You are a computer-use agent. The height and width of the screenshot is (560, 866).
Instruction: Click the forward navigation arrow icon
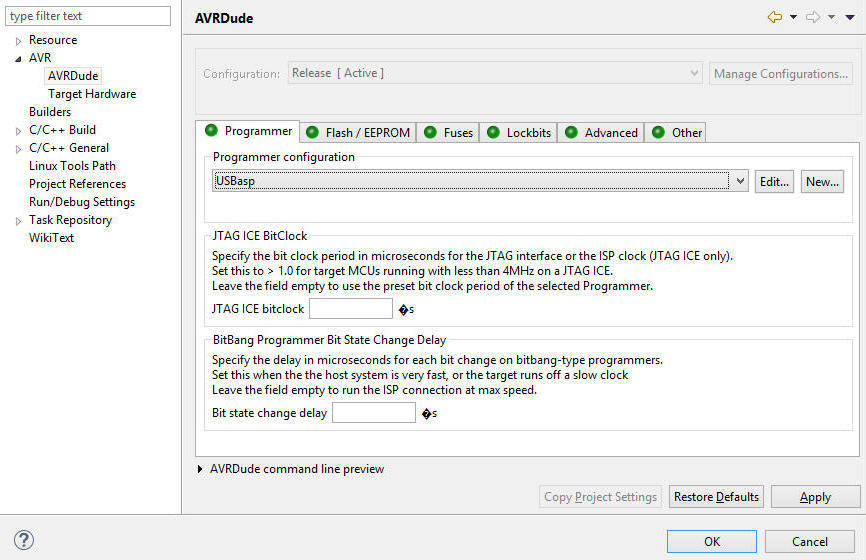tap(812, 17)
